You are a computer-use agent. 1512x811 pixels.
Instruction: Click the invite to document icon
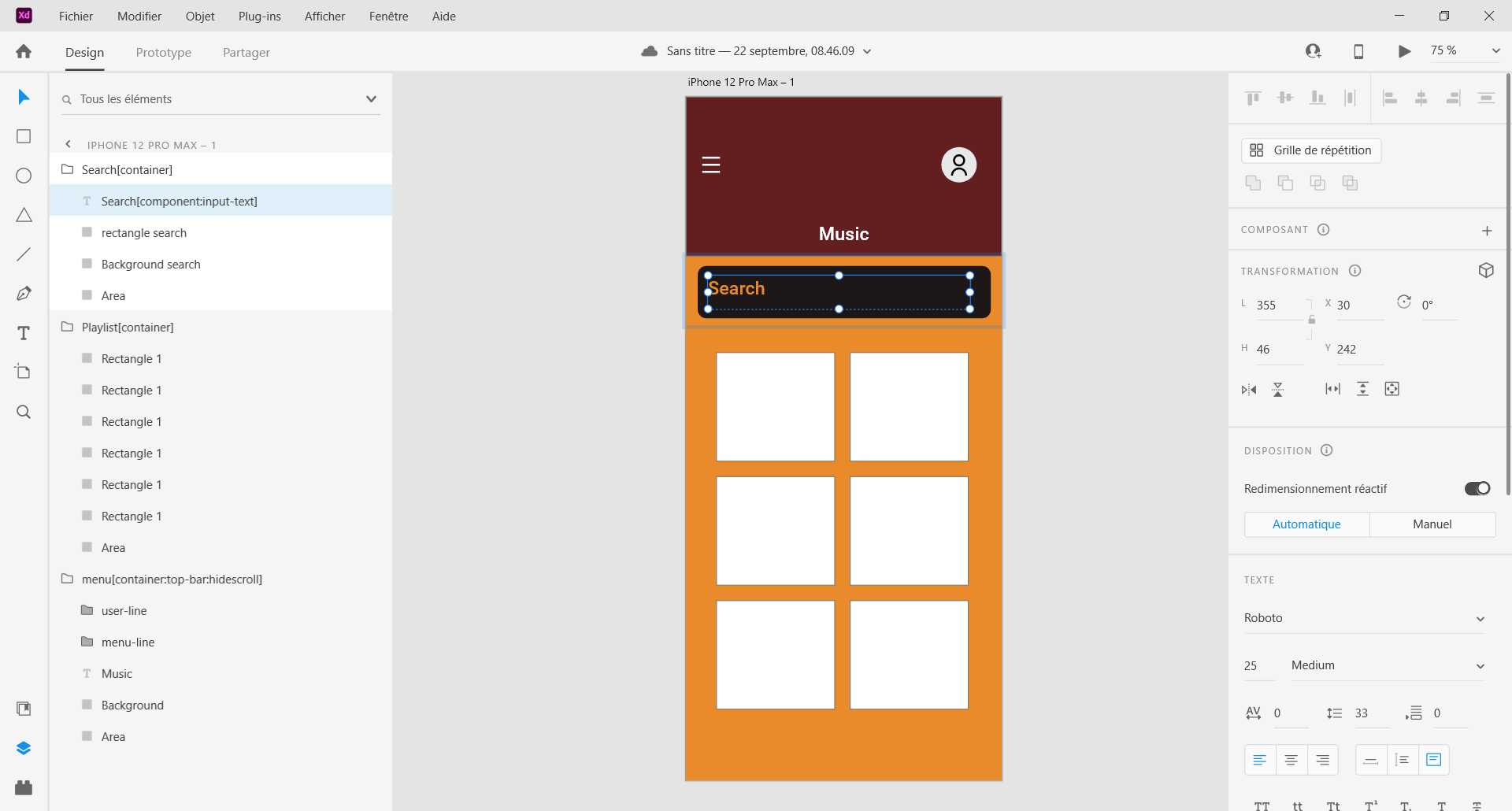point(1313,51)
